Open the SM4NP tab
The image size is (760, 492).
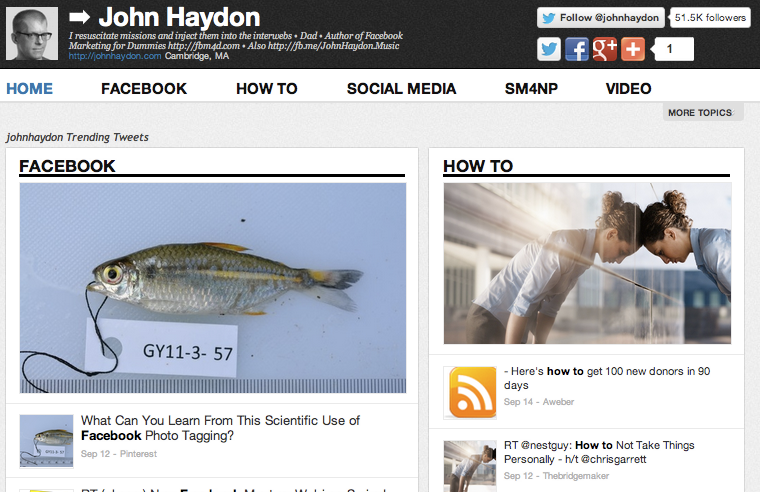(x=531, y=89)
